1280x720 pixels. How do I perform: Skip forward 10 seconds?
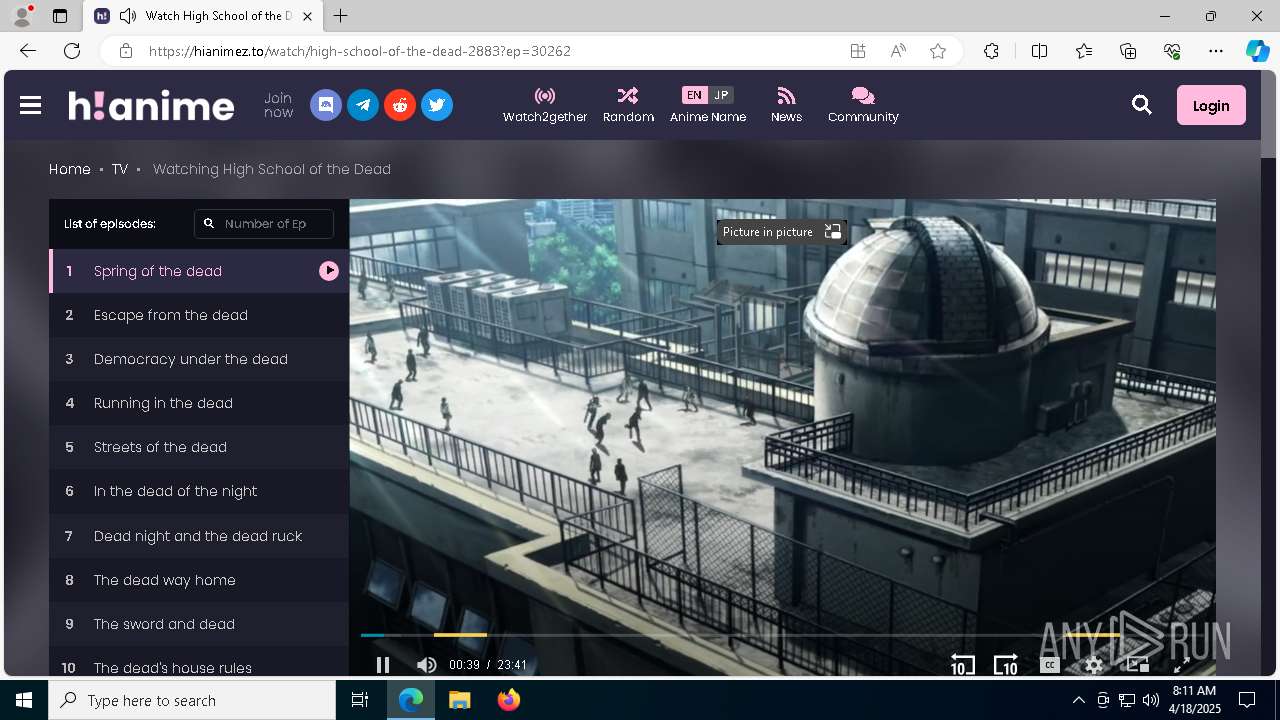(x=1005, y=665)
